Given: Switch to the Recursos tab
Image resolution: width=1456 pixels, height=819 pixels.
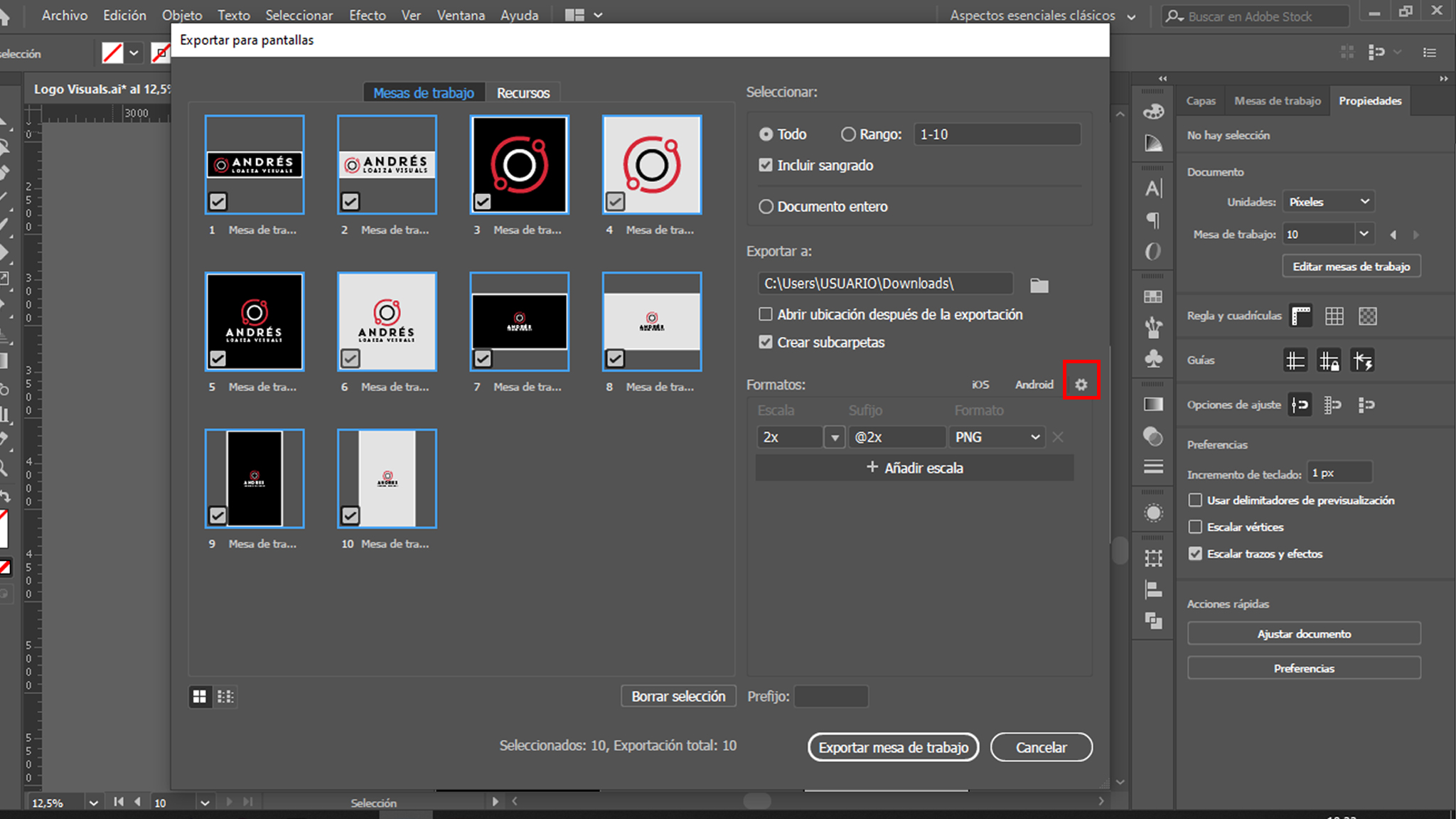Looking at the screenshot, I should (x=523, y=92).
